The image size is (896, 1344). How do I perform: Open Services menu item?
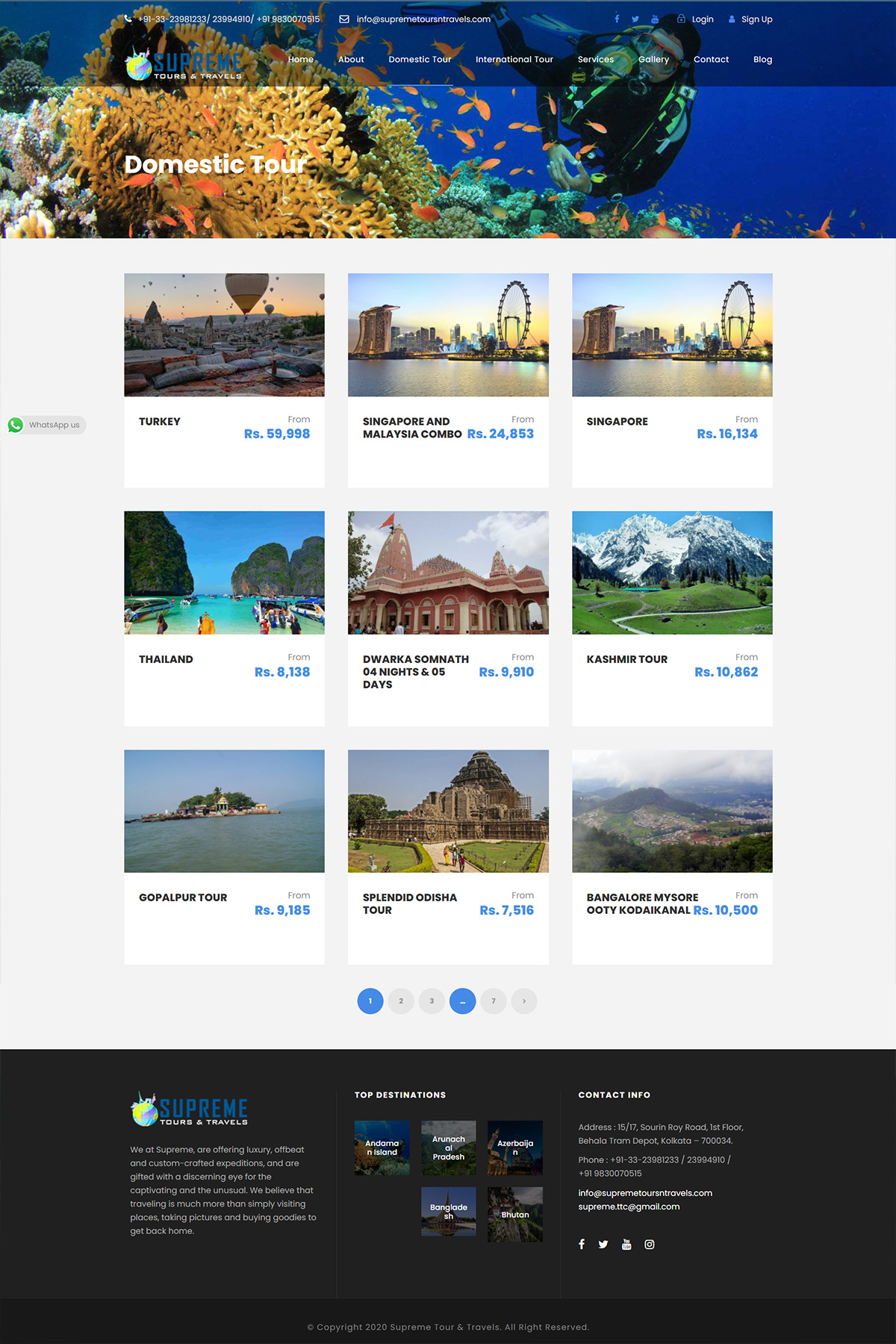click(596, 59)
